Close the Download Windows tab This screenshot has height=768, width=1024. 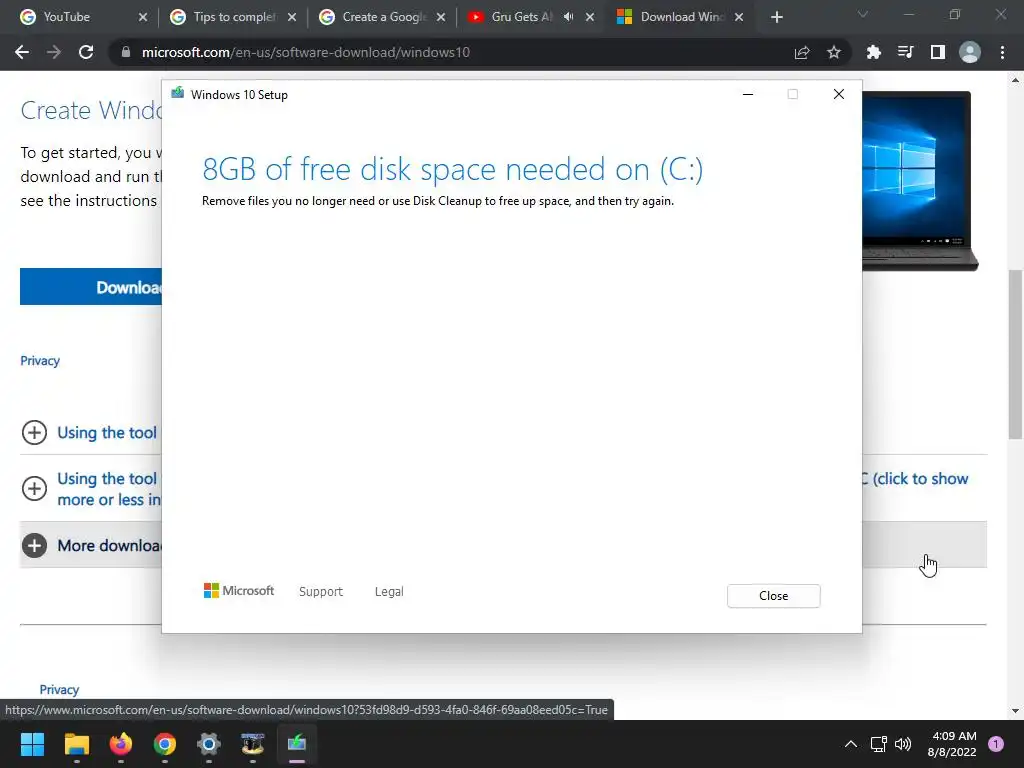tap(739, 17)
